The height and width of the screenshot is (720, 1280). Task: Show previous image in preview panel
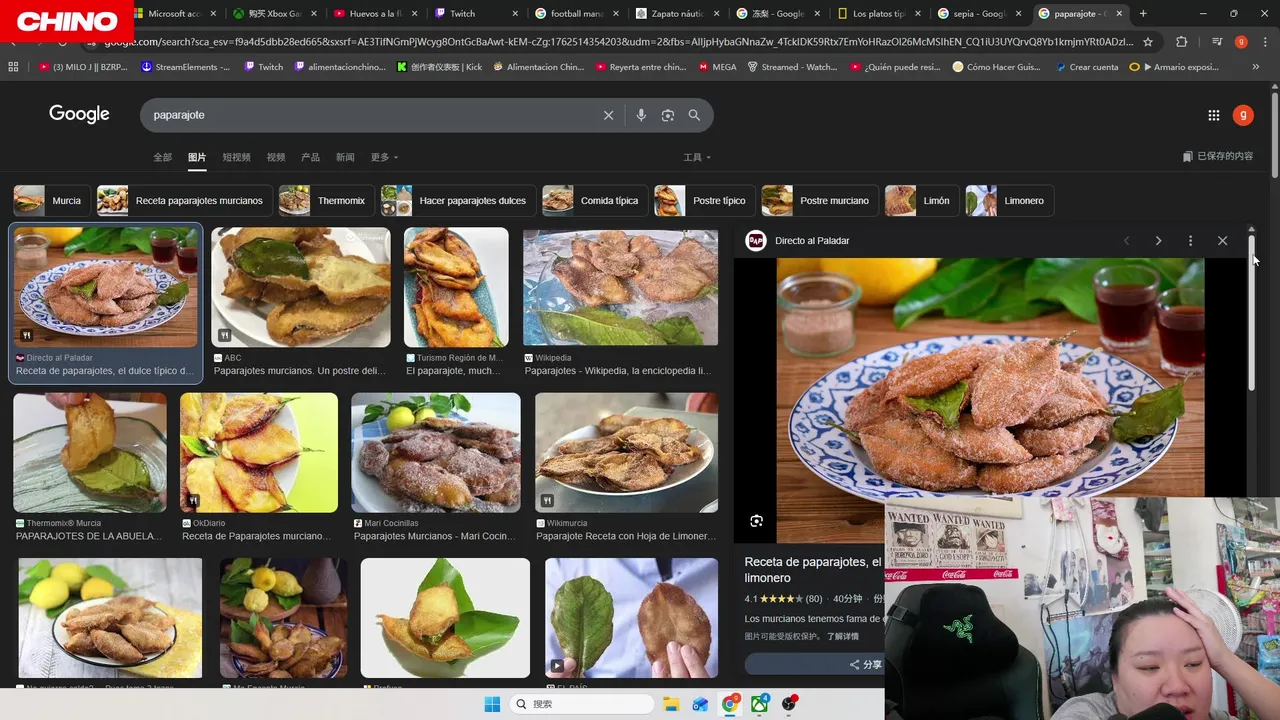coord(1126,241)
